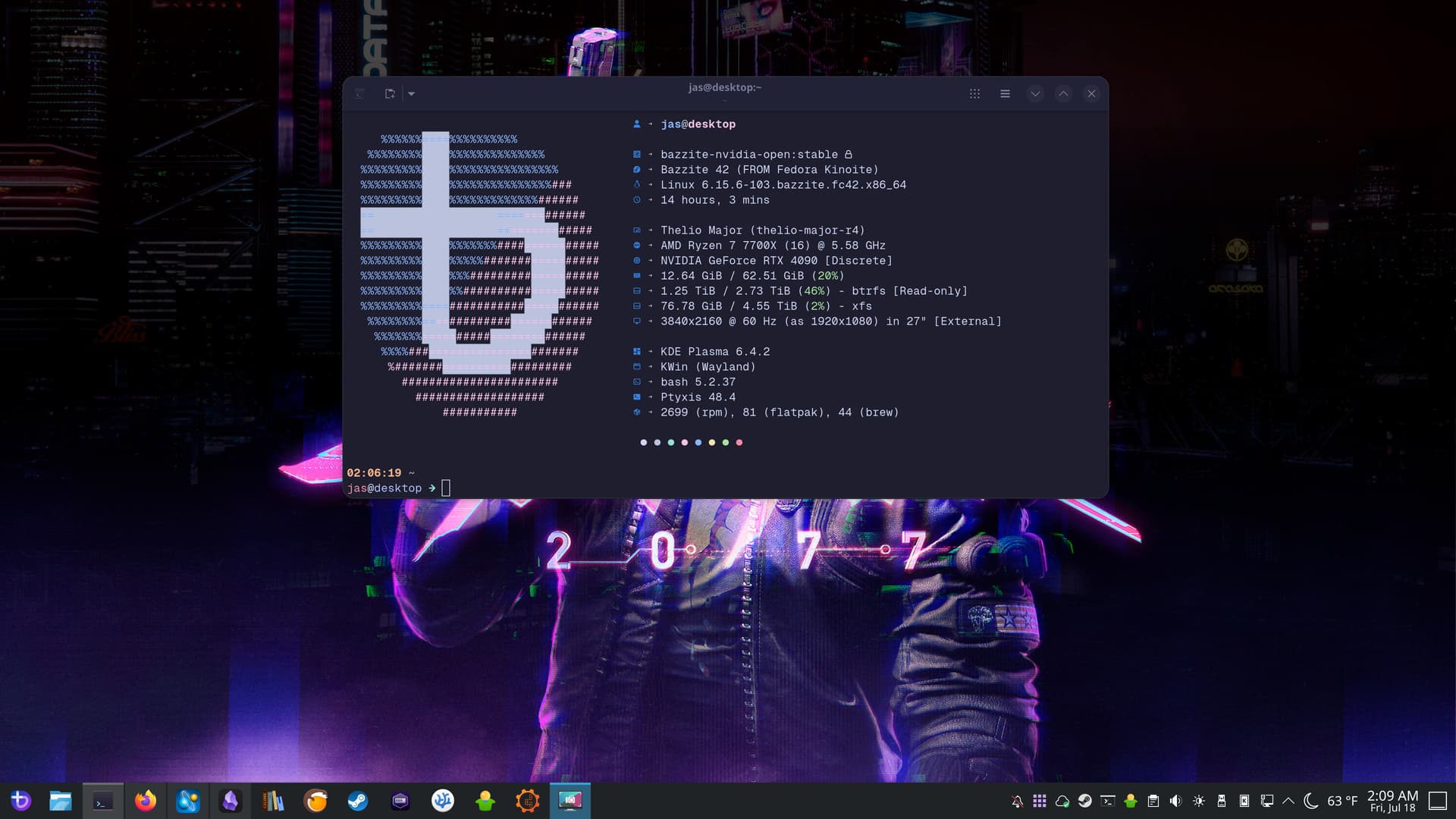The image size is (1456, 819).
Task: Click the NVIDIA GeForce RTX 4090 line
Action: (777, 260)
